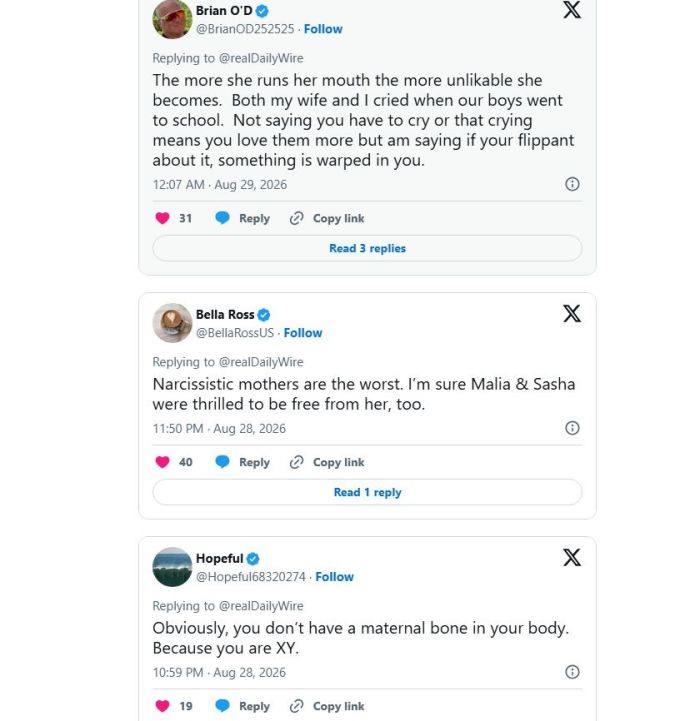Click info icon on Bella Ross tweet

tap(572, 428)
